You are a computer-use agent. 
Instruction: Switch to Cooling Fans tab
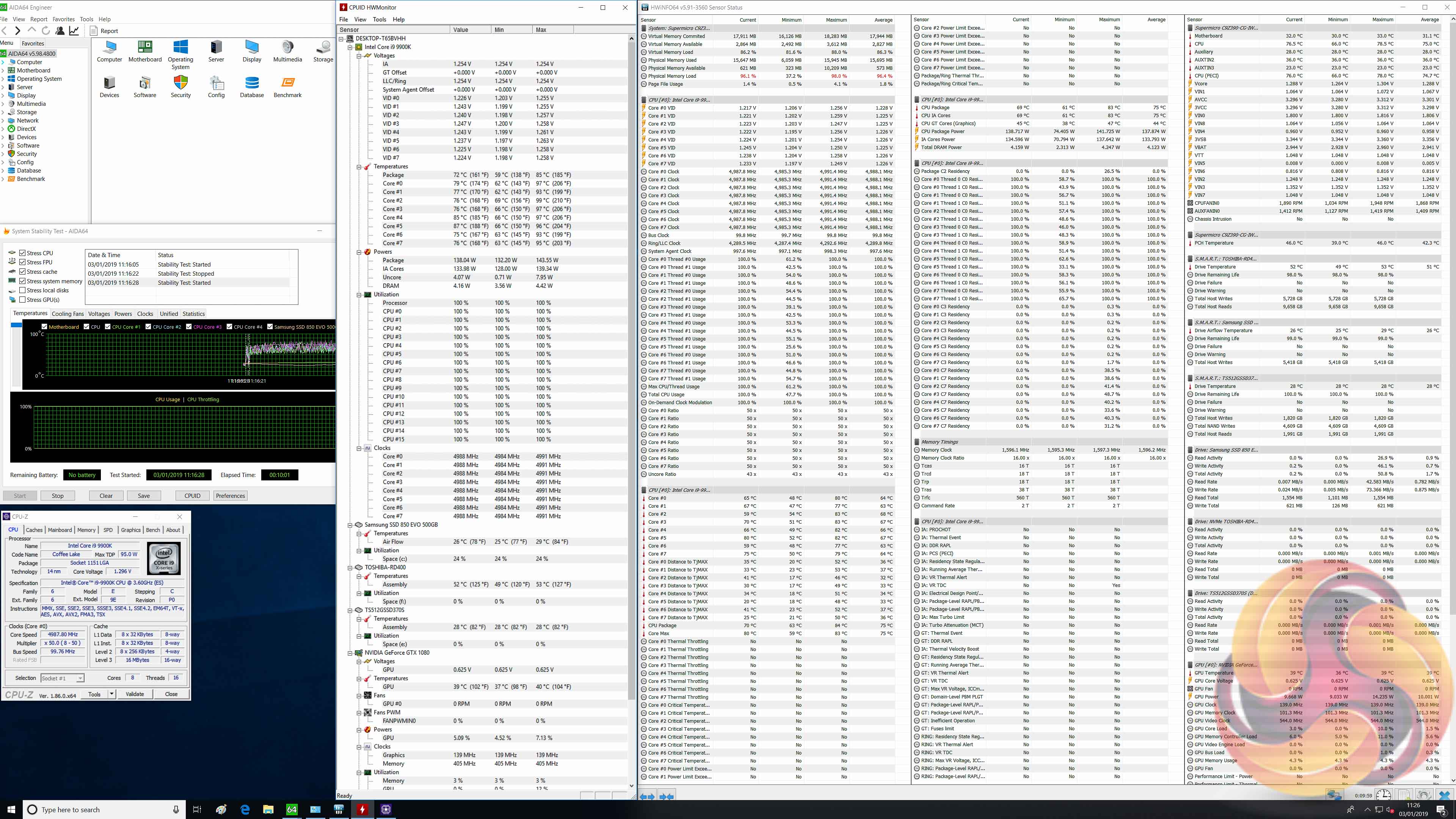click(x=67, y=314)
